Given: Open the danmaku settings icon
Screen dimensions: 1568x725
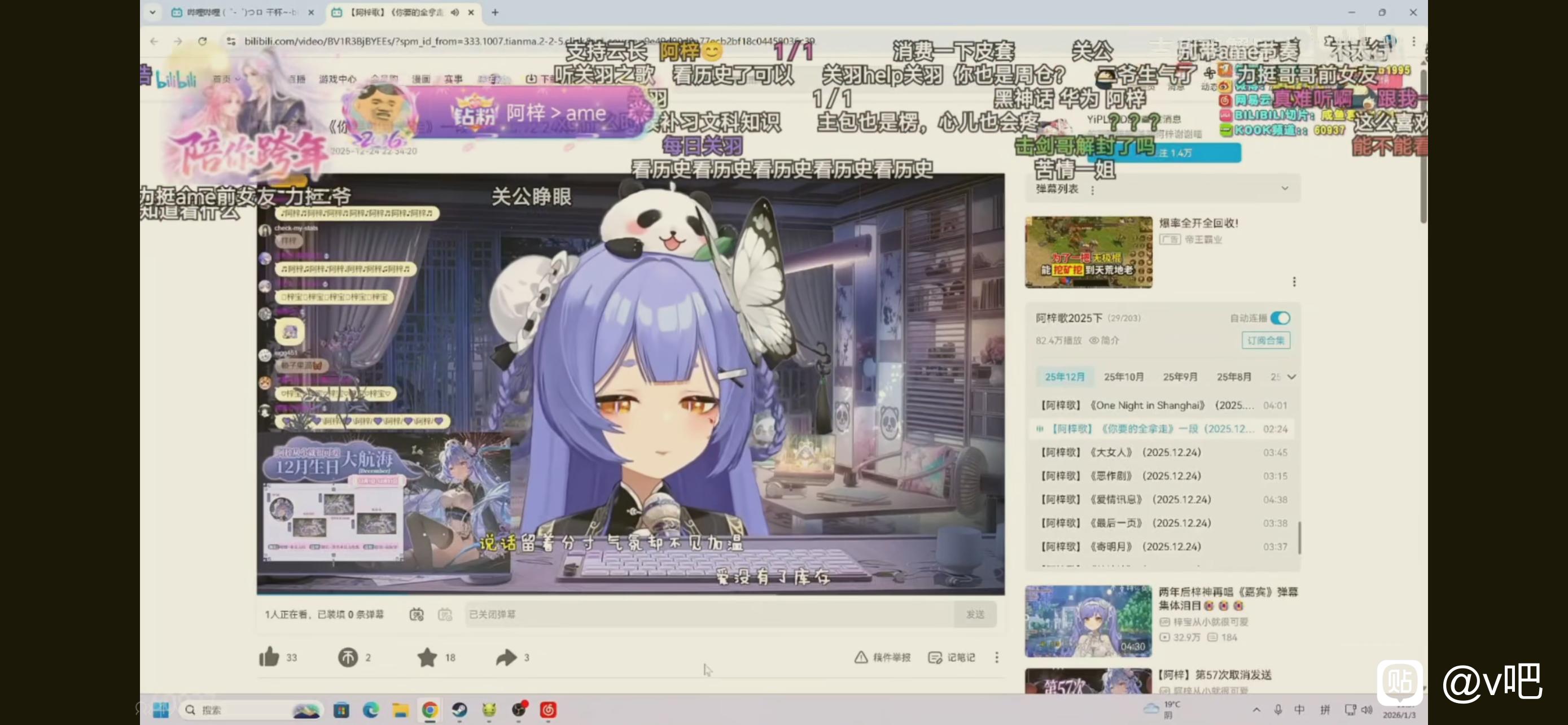Looking at the screenshot, I should point(445,614).
